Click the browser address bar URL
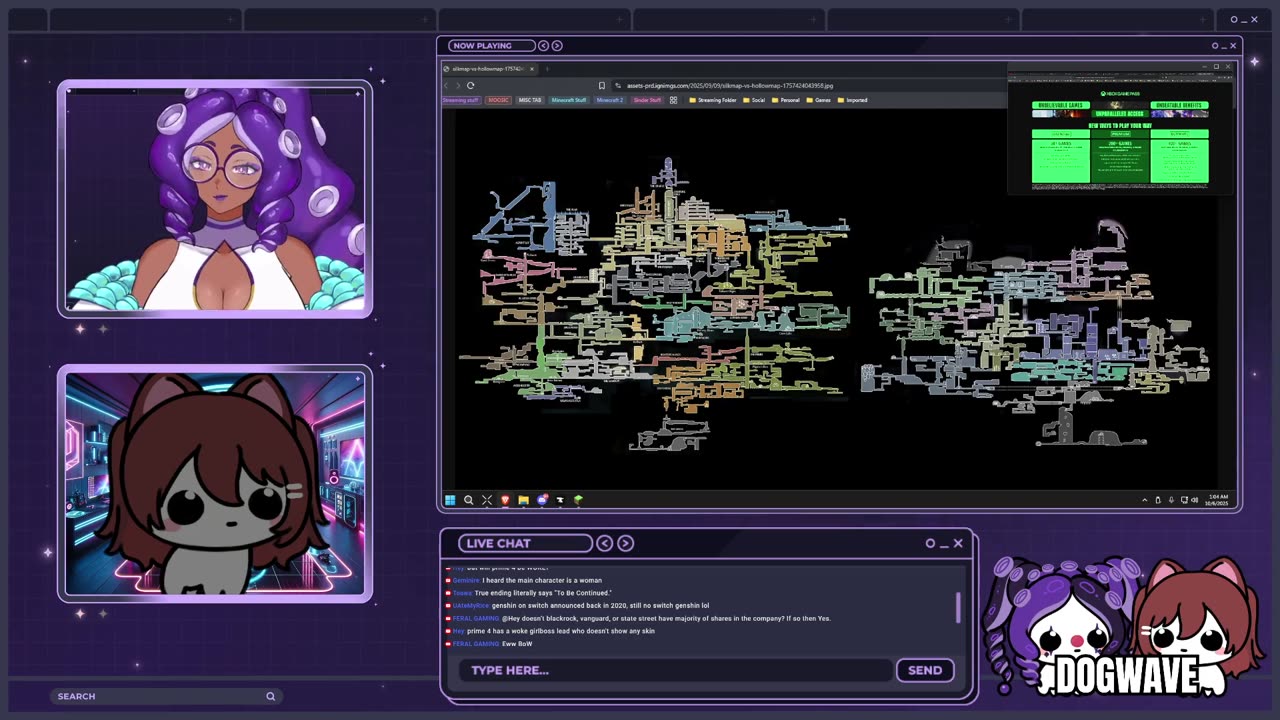This screenshot has width=1280, height=720. point(730,85)
